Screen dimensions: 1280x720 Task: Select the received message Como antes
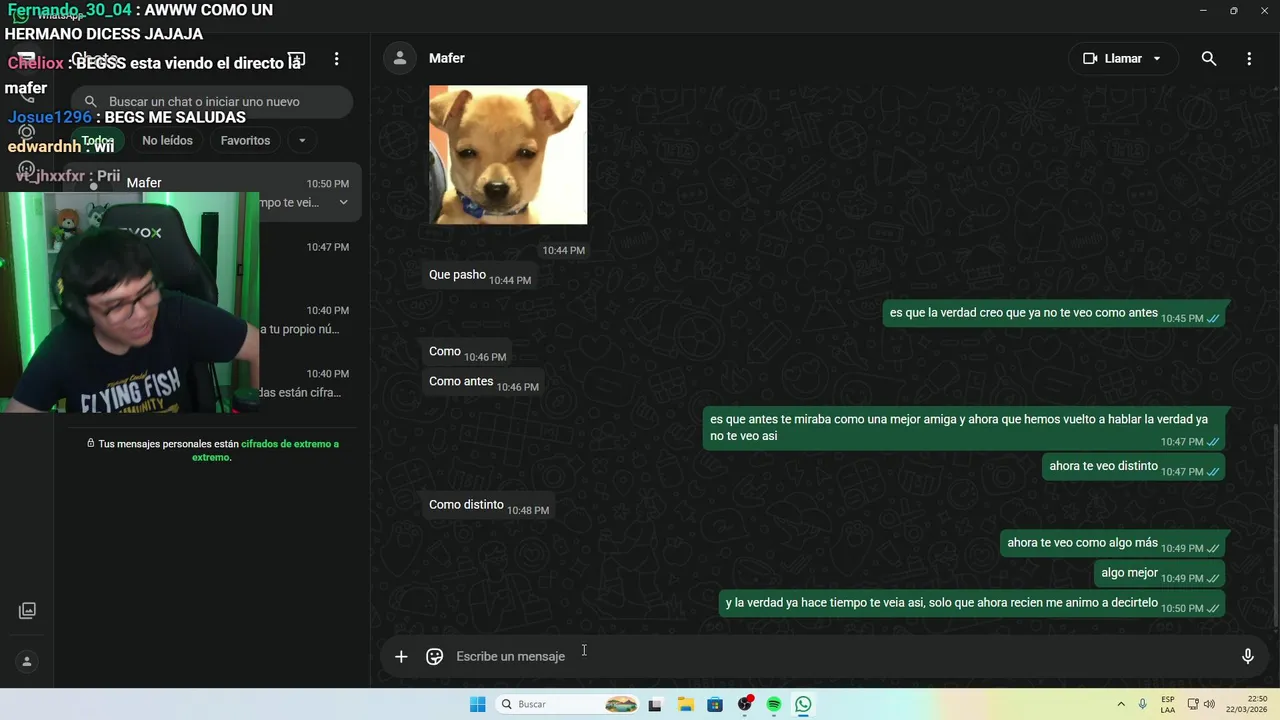coord(484,382)
